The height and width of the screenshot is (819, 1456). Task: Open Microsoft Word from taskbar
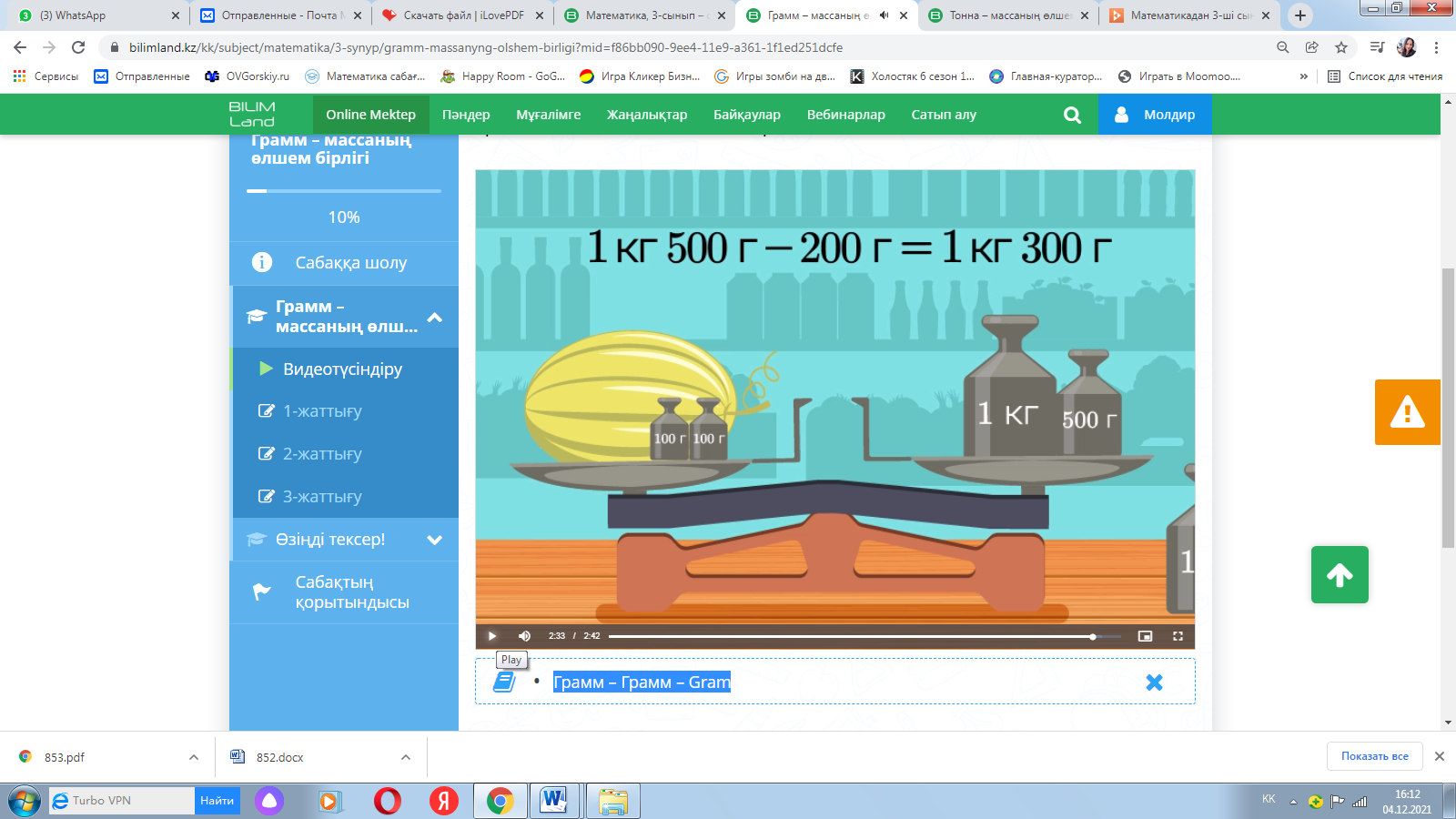[553, 801]
